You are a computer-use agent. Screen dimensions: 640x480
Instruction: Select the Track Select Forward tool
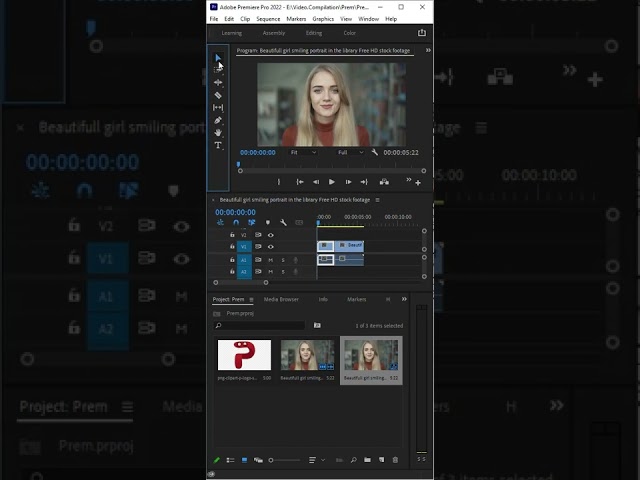point(218,70)
